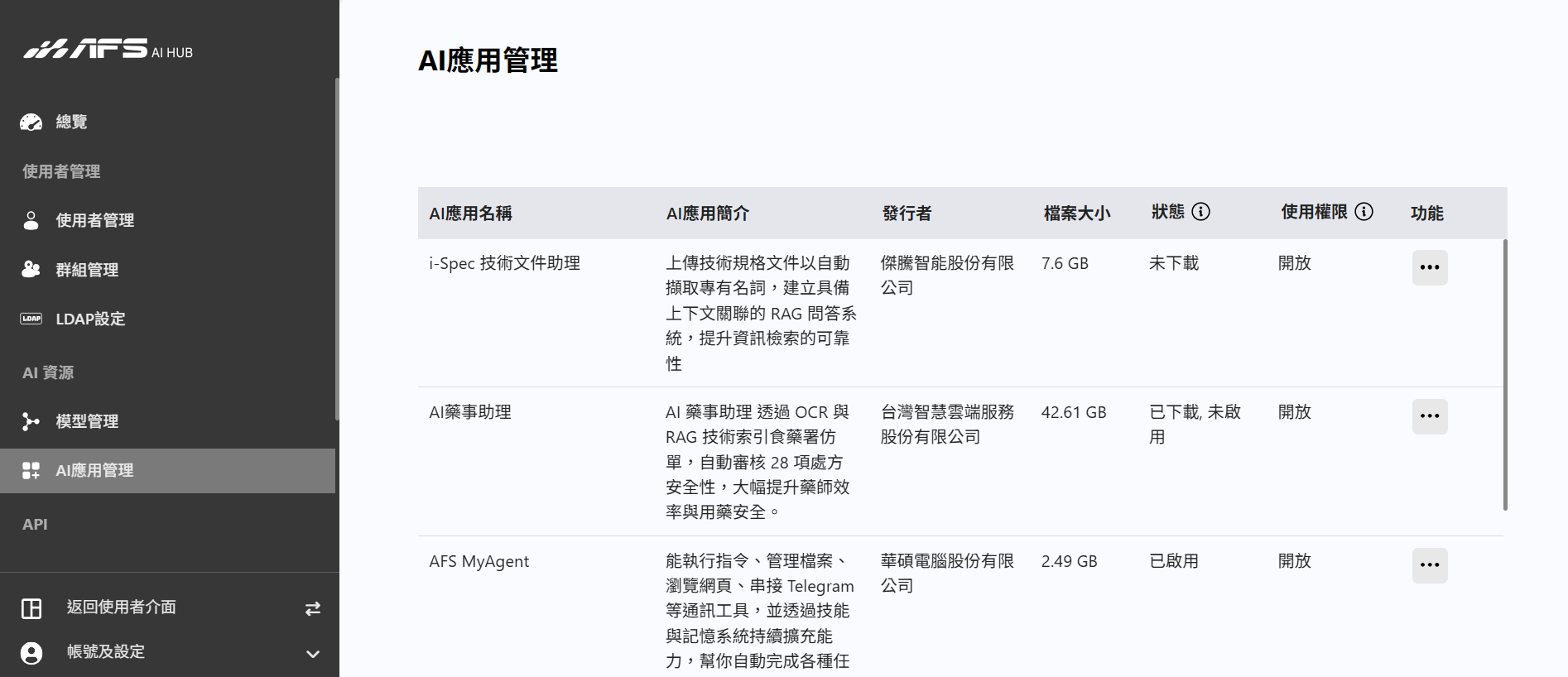Show the 狀態 column info tooltip icon
1568x677 pixels.
point(1200,212)
